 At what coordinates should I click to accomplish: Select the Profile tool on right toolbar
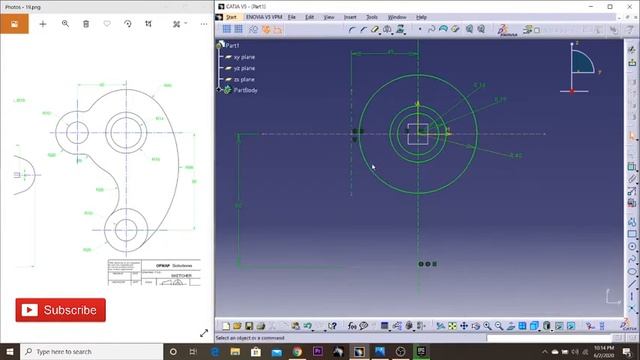(632, 222)
